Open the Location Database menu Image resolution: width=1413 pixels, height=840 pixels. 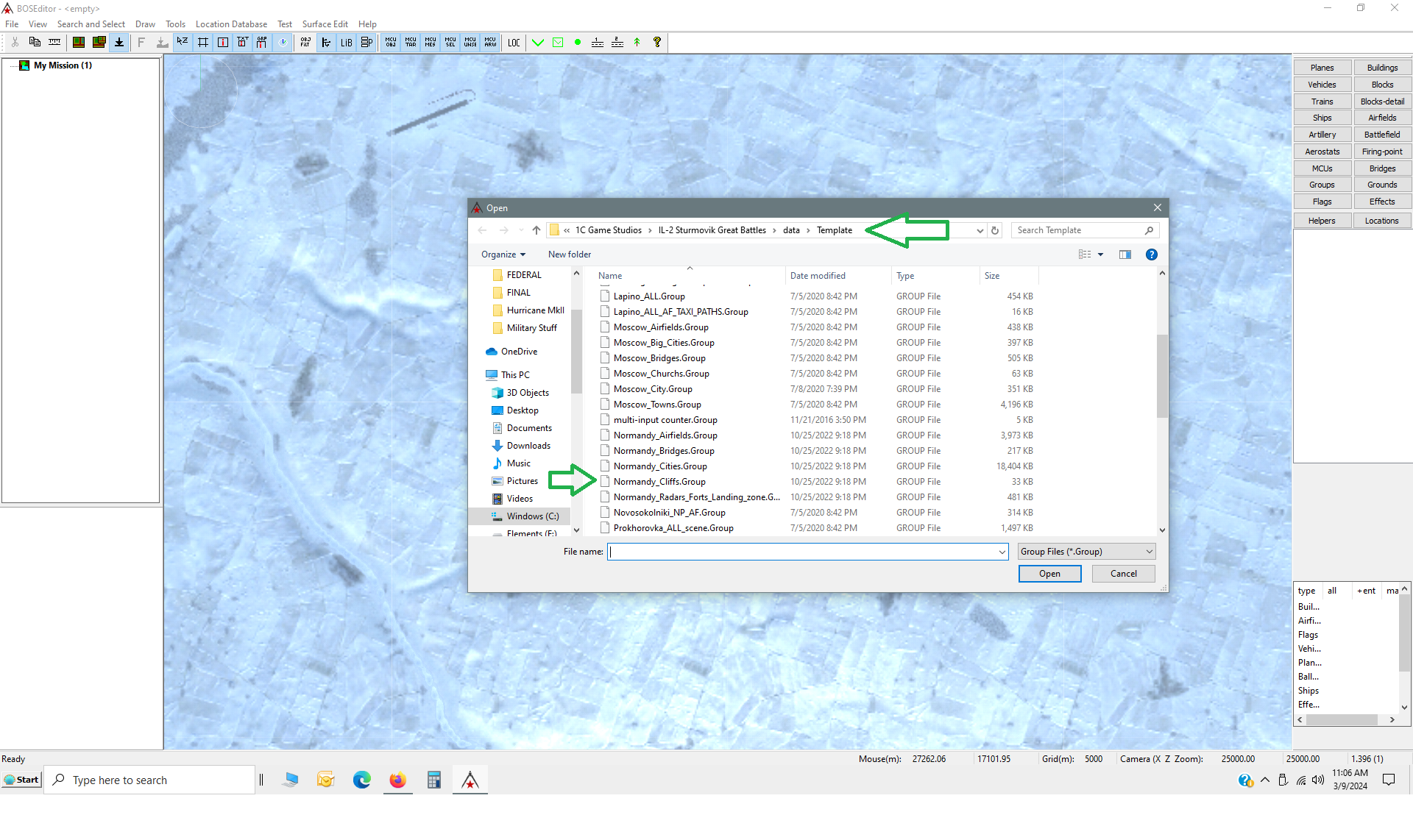pyautogui.click(x=231, y=24)
